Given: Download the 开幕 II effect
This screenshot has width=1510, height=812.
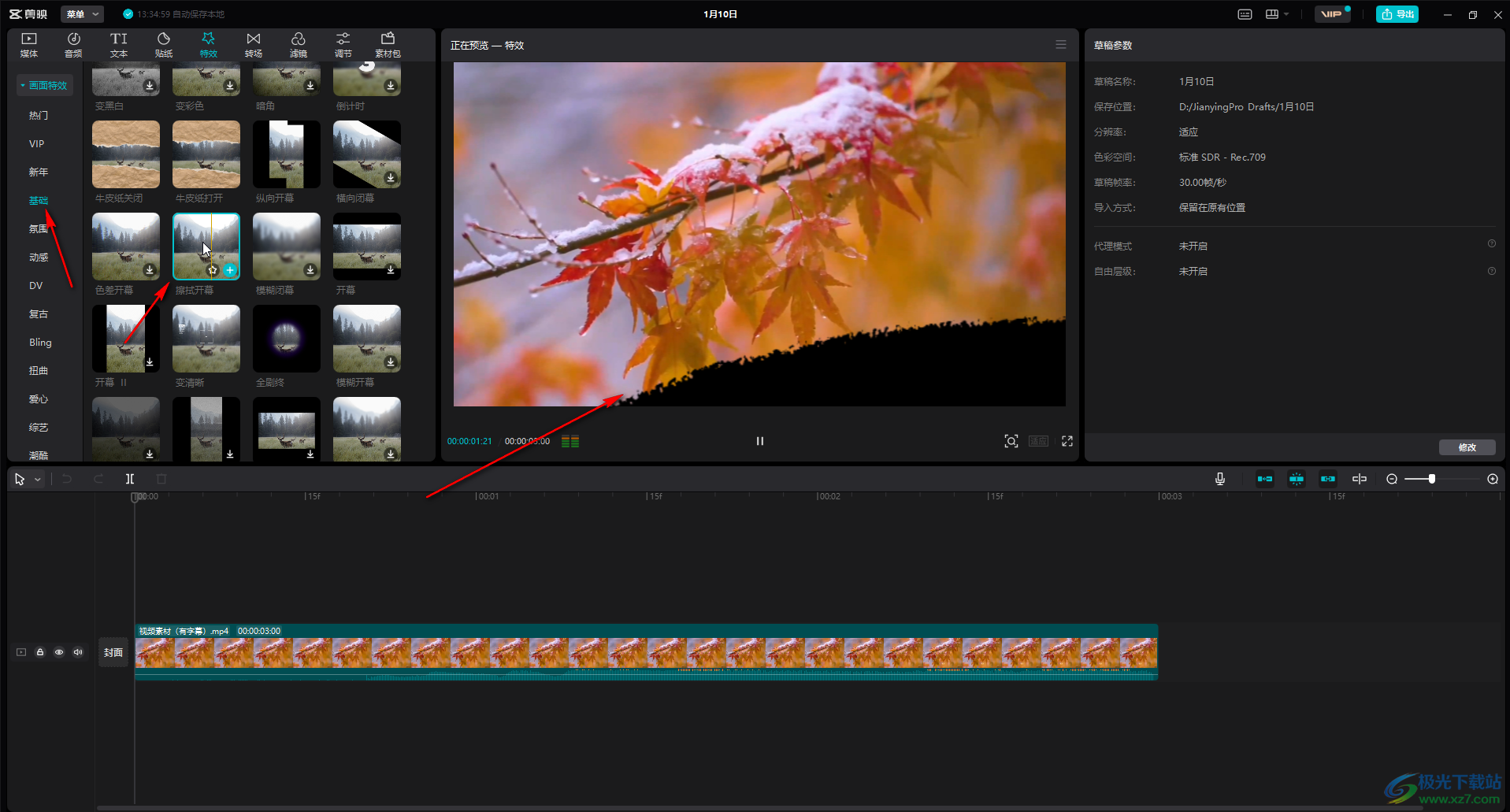Looking at the screenshot, I should pyautogui.click(x=150, y=362).
